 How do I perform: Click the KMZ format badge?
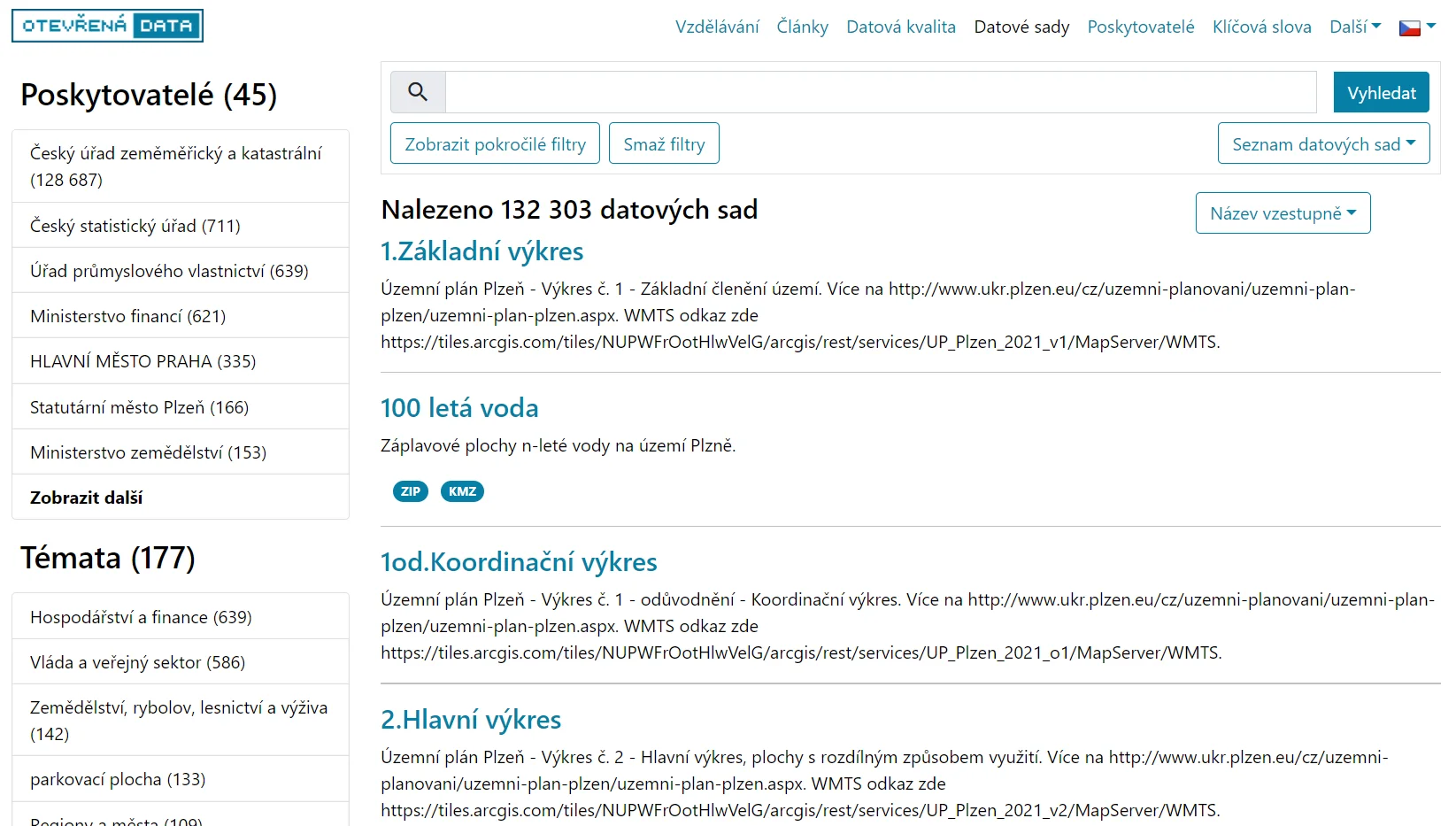pos(462,491)
